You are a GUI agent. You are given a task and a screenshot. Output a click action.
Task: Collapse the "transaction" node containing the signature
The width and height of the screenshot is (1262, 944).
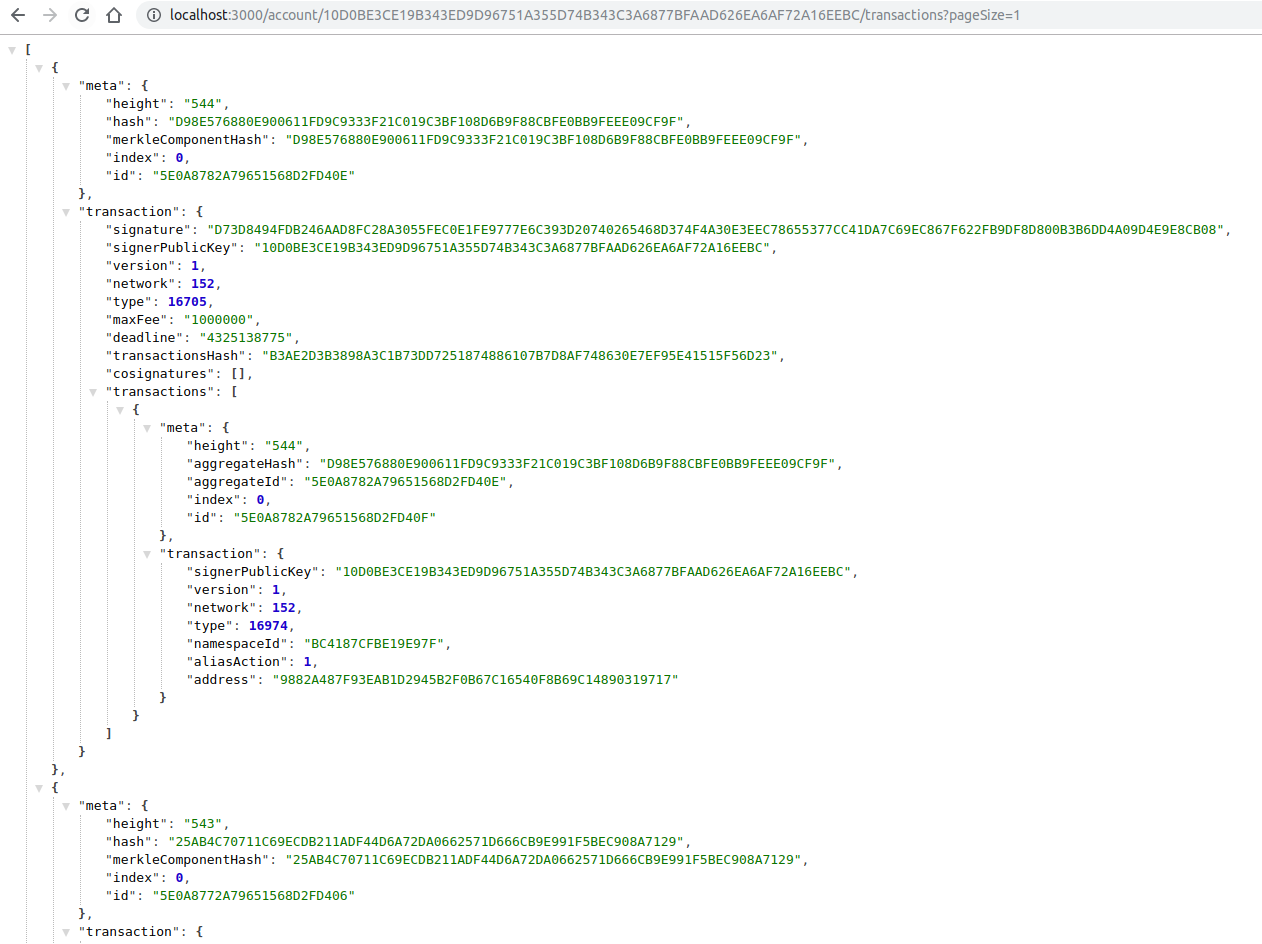click(x=67, y=212)
